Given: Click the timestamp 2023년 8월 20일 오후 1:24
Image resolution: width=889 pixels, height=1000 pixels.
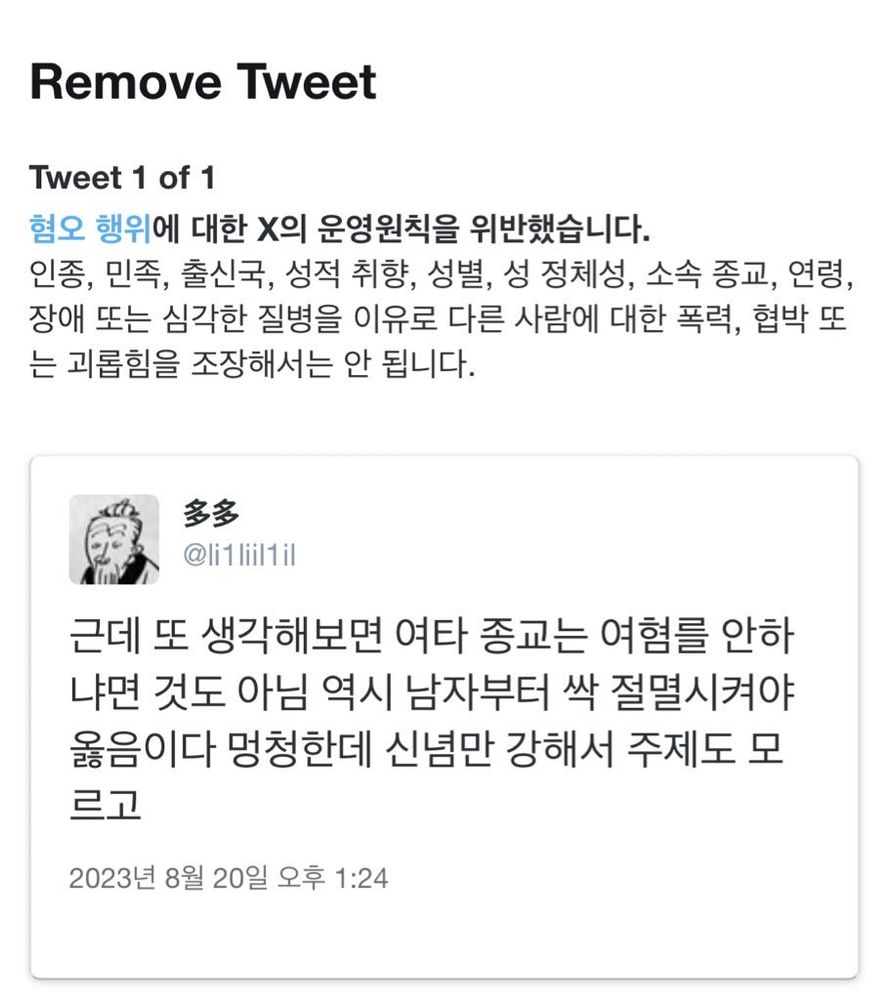Looking at the screenshot, I should point(228,878).
